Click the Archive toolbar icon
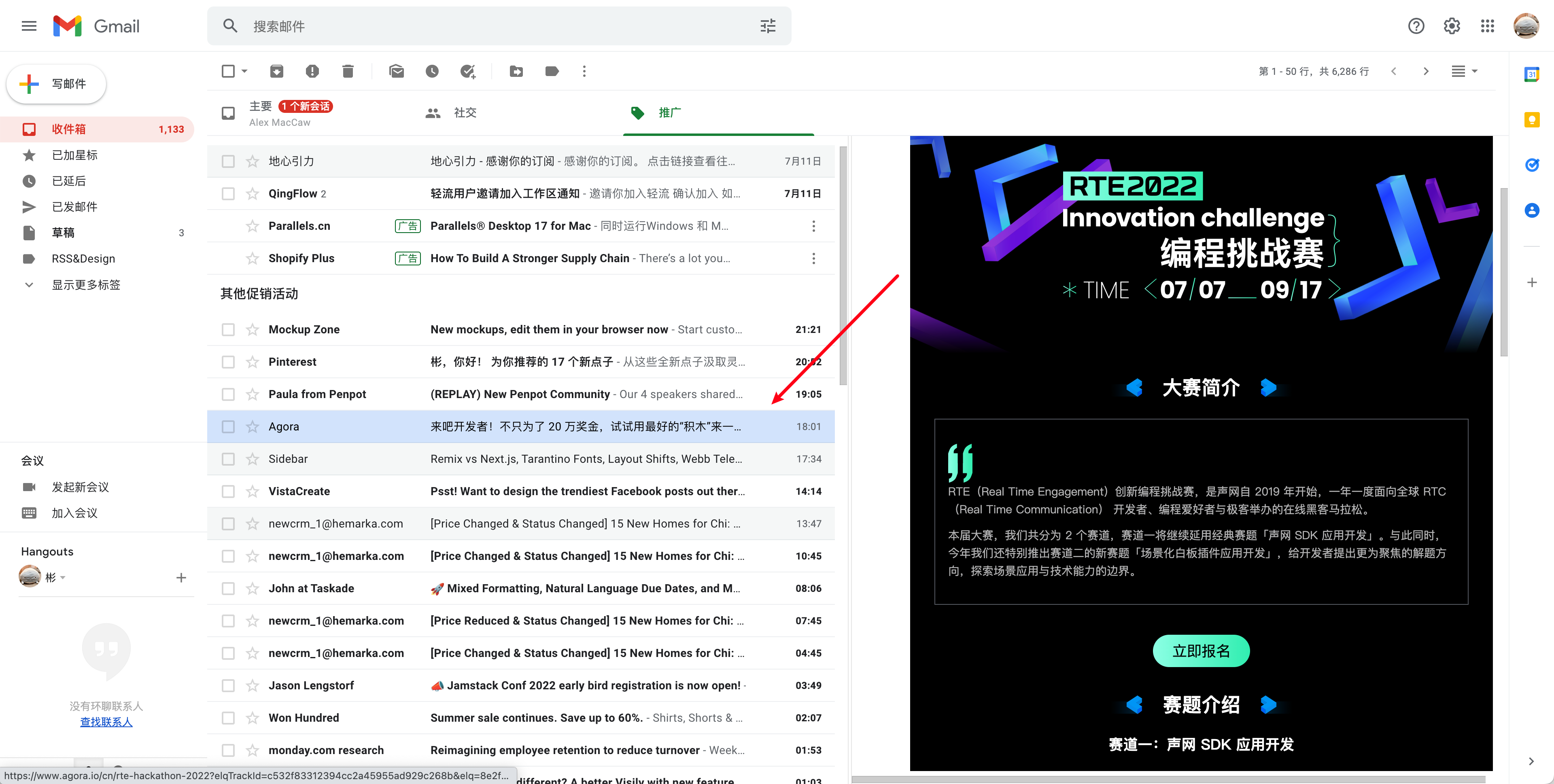Viewport: 1554px width, 784px height. pyautogui.click(x=276, y=71)
